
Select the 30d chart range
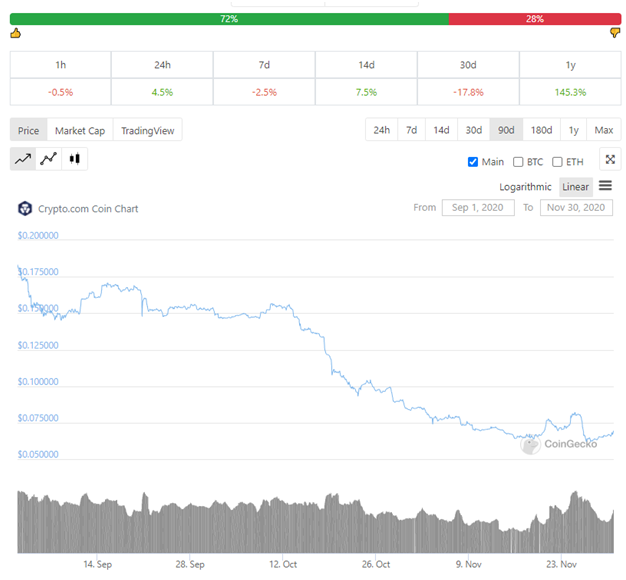[x=473, y=130]
